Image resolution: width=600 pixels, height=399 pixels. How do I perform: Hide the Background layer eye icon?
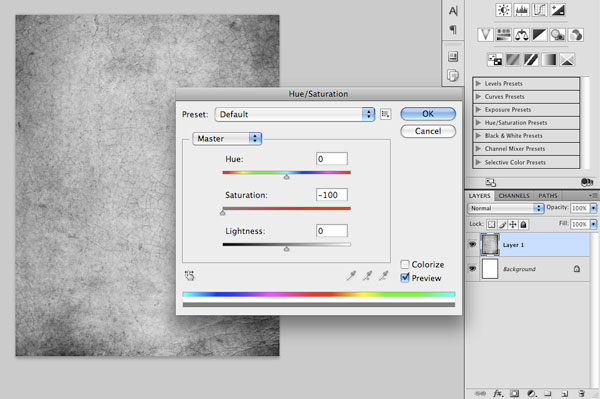[473, 269]
